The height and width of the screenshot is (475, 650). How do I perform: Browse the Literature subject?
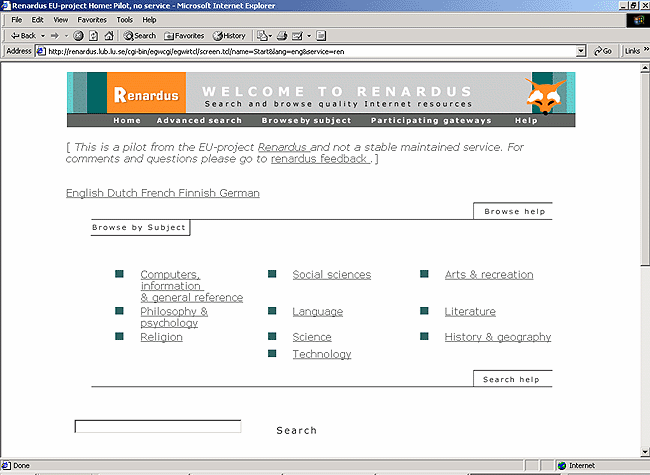tap(470, 312)
